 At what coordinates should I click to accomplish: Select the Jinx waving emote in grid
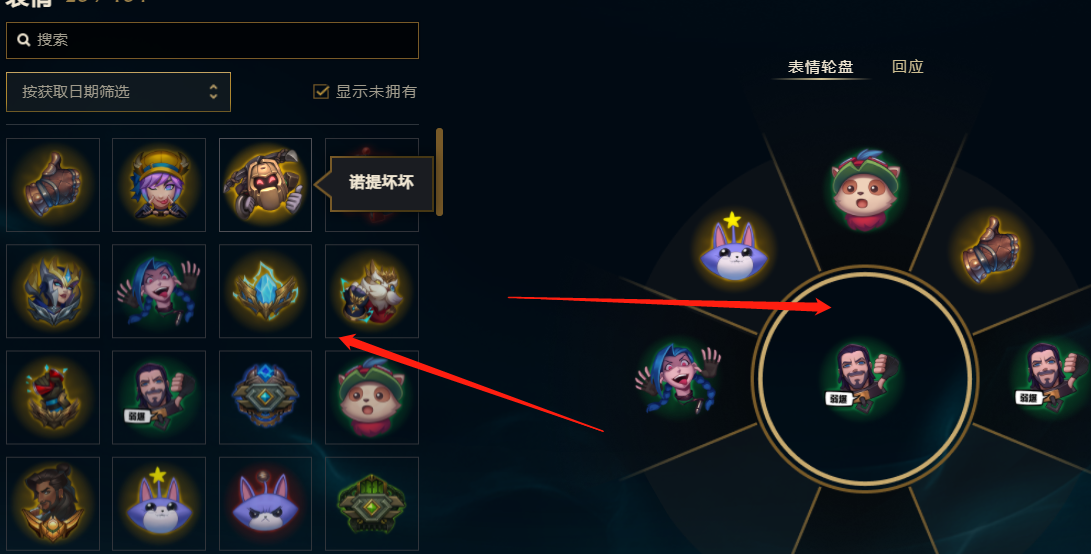coord(159,291)
